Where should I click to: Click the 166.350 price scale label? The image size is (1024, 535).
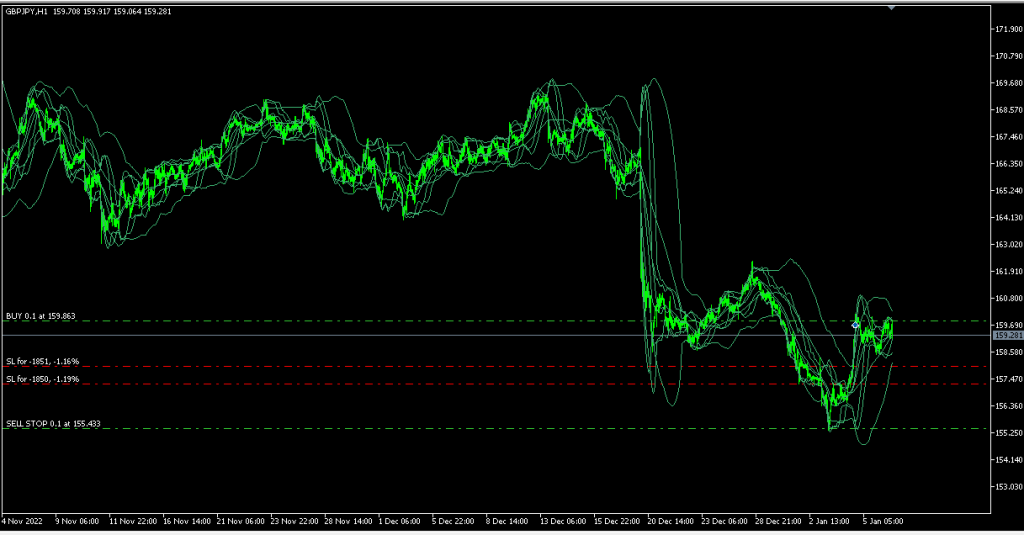click(1007, 163)
